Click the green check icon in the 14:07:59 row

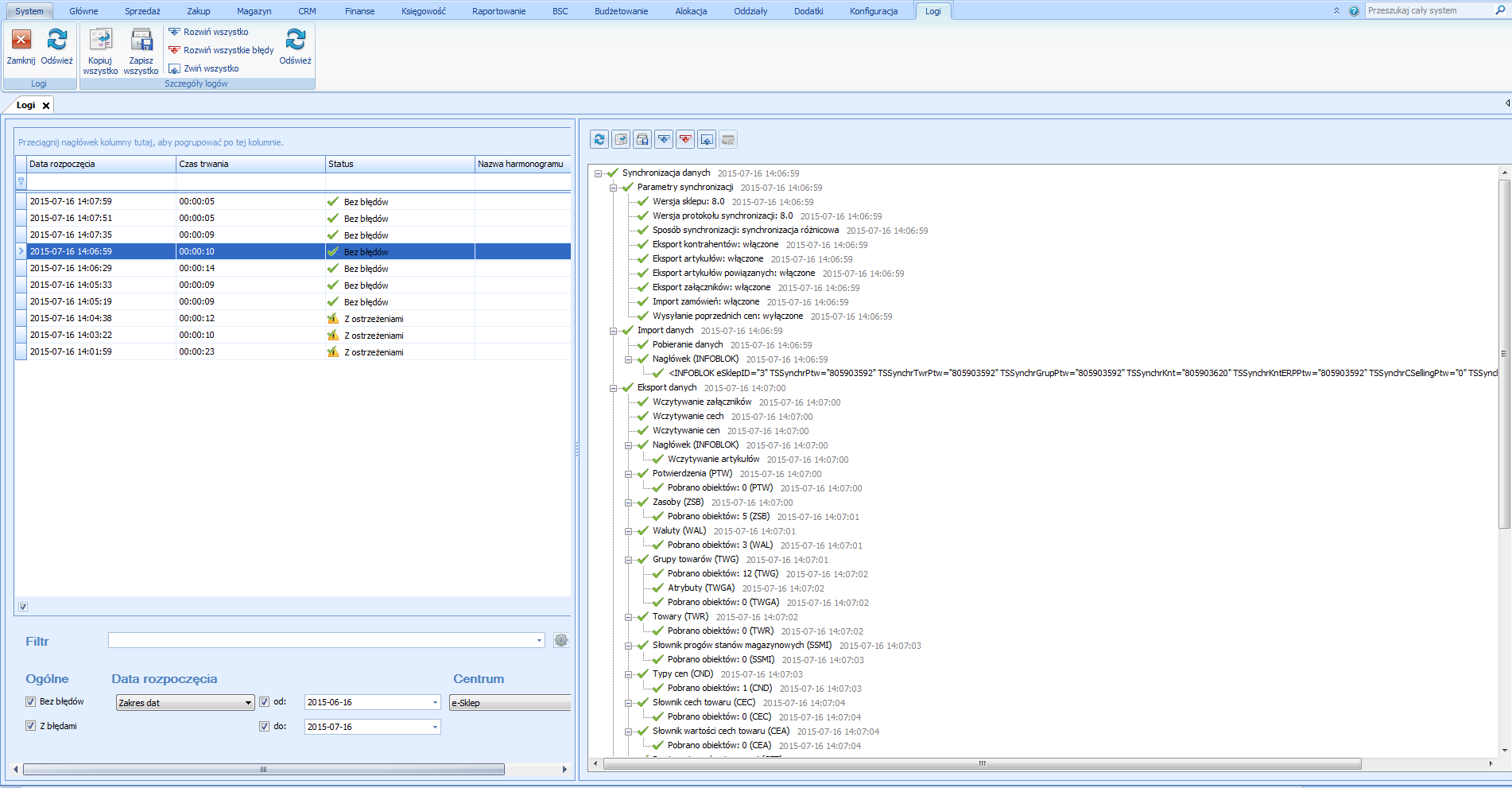(x=333, y=201)
